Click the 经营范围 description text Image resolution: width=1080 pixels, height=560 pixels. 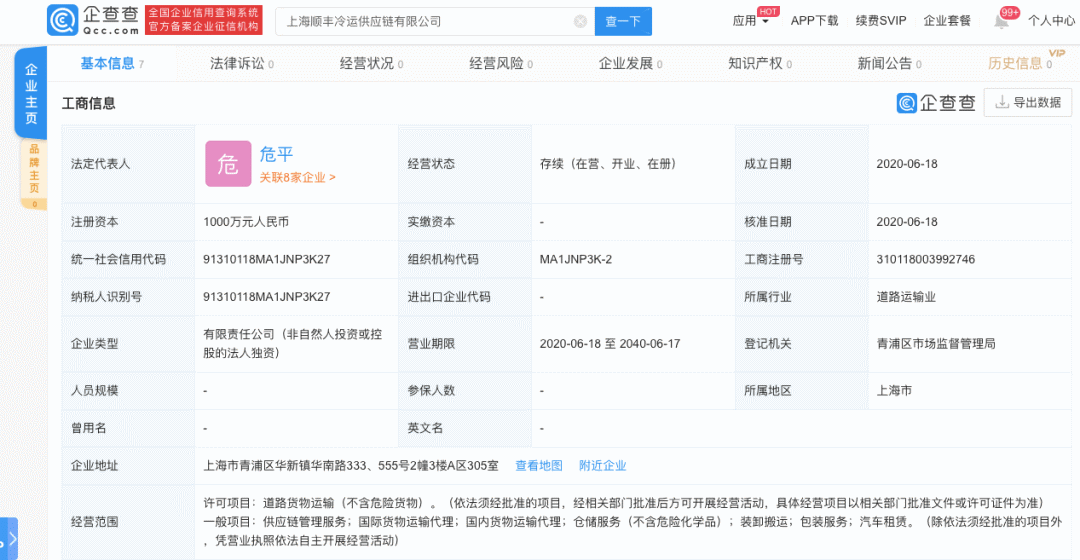[632, 522]
